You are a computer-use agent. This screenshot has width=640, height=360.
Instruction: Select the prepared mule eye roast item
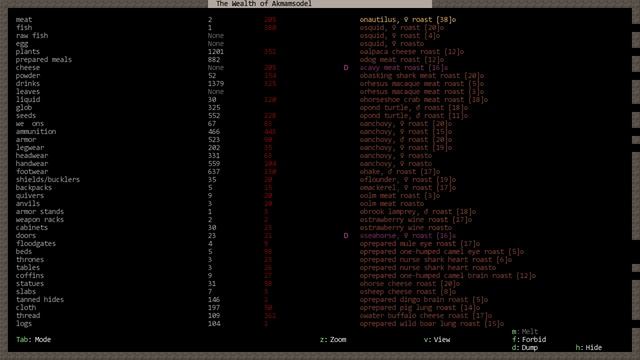(420, 243)
